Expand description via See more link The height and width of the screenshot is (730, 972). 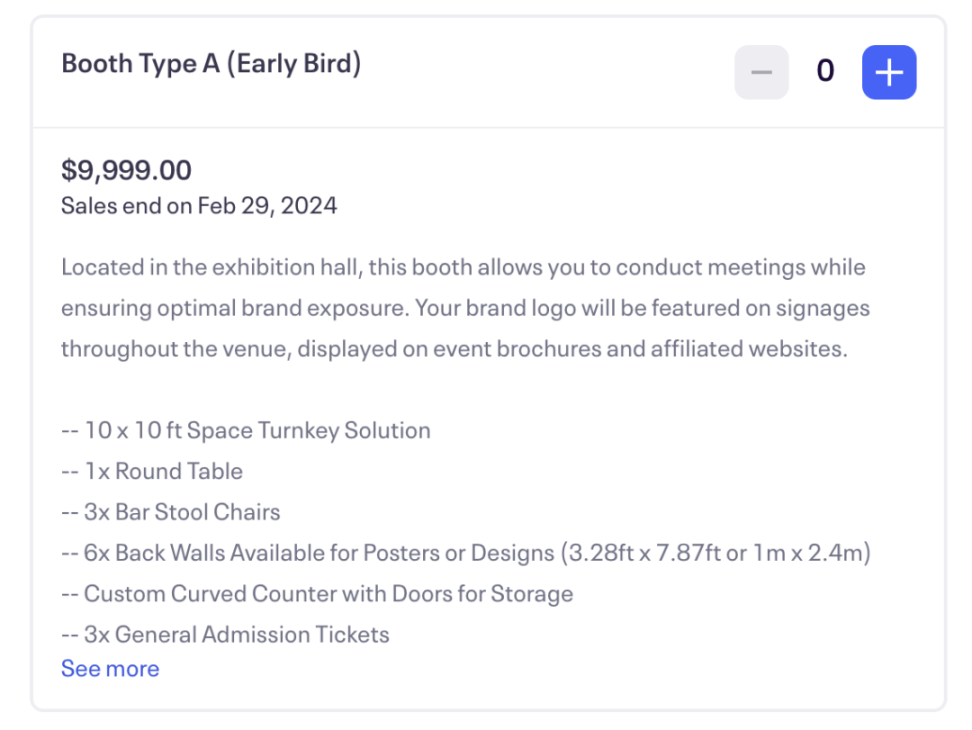(110, 668)
